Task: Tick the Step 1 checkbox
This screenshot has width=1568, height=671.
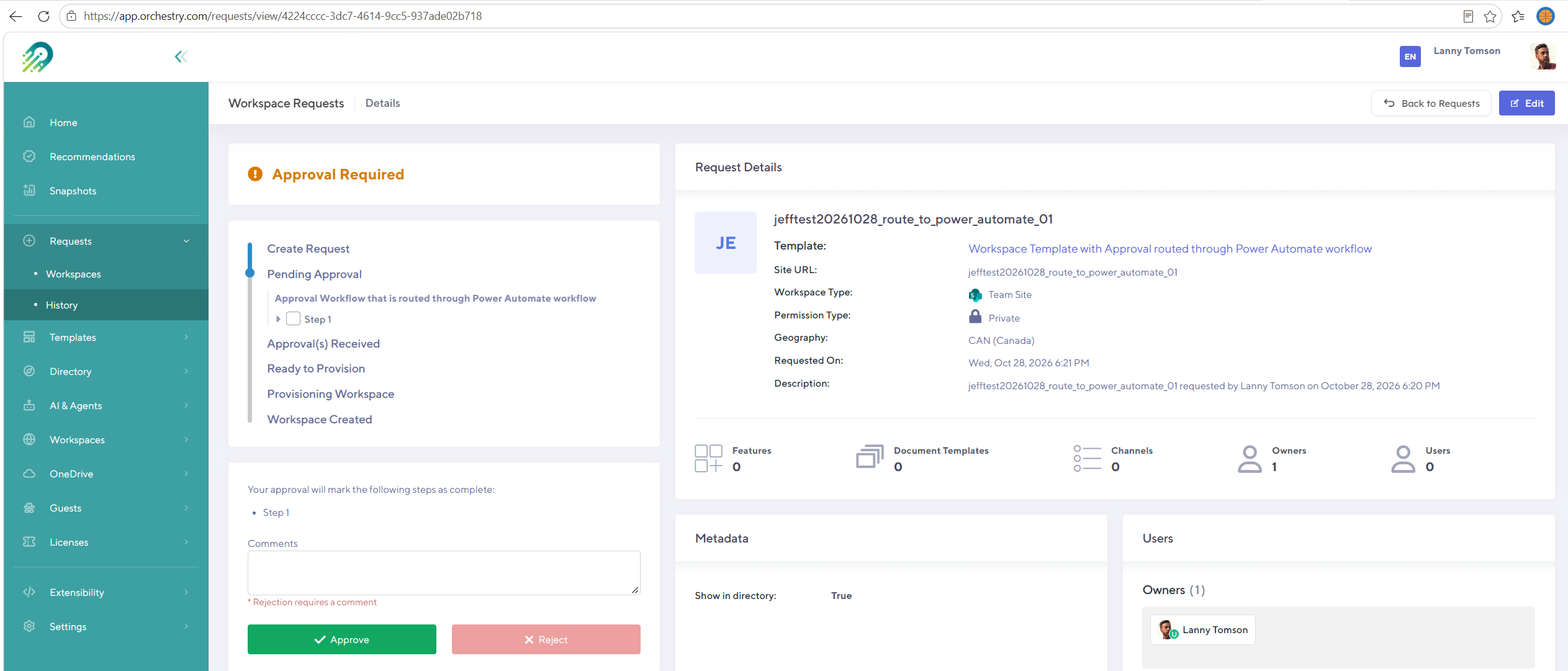Action: pos(293,319)
